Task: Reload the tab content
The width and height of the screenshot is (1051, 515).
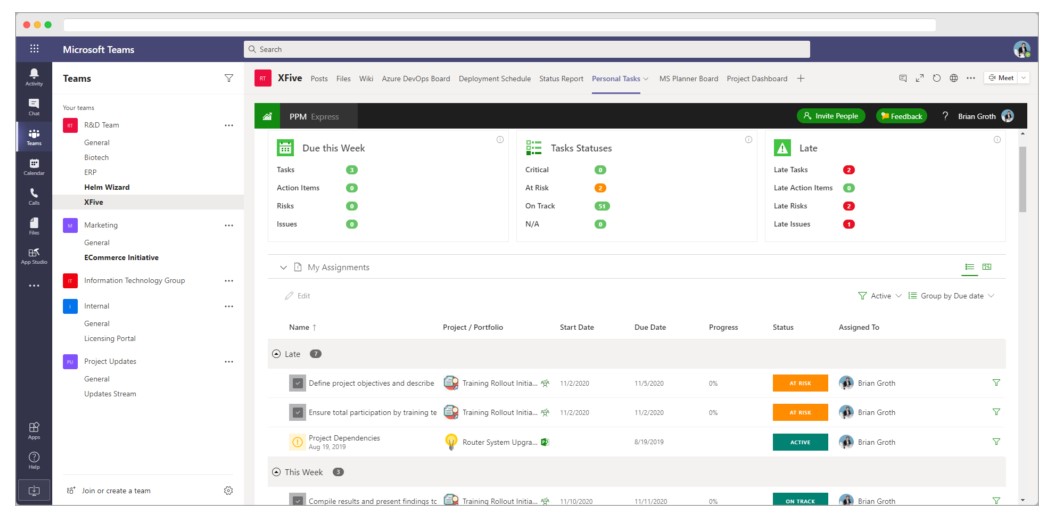Action: [x=936, y=78]
